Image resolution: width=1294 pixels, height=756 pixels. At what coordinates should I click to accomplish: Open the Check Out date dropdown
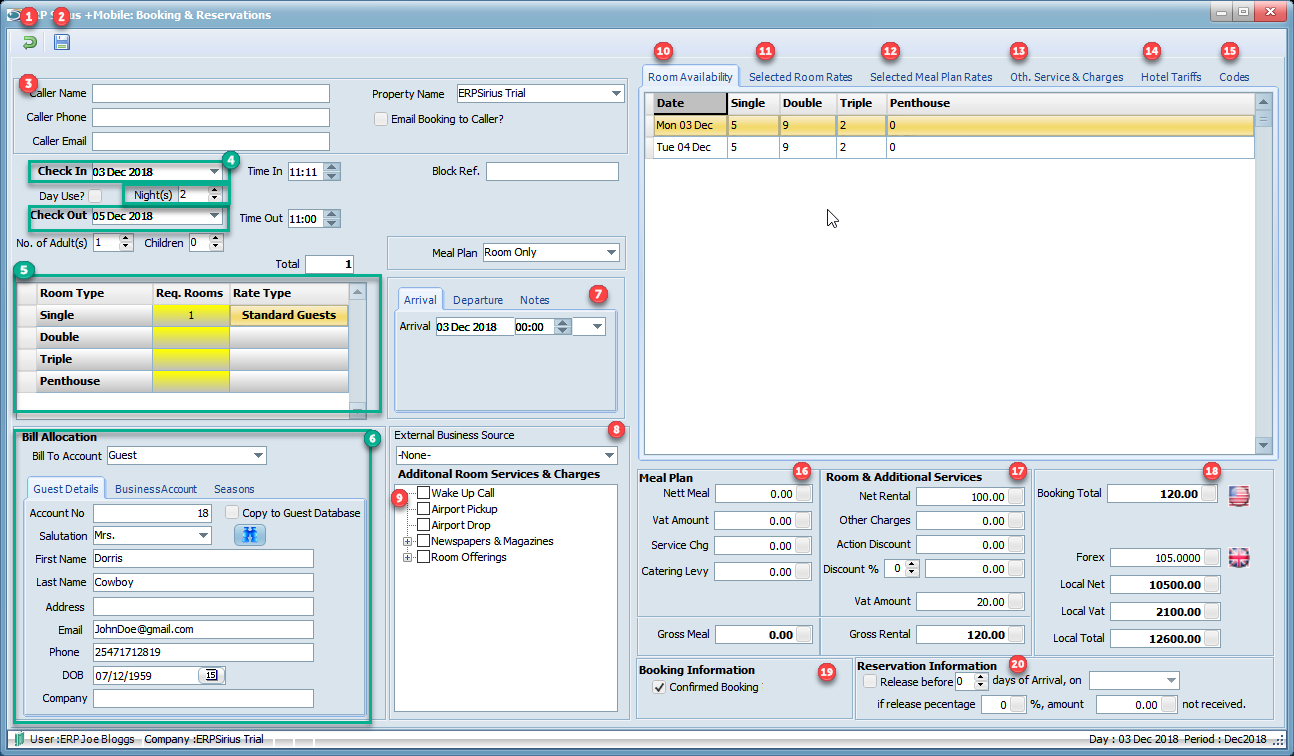tap(214, 216)
